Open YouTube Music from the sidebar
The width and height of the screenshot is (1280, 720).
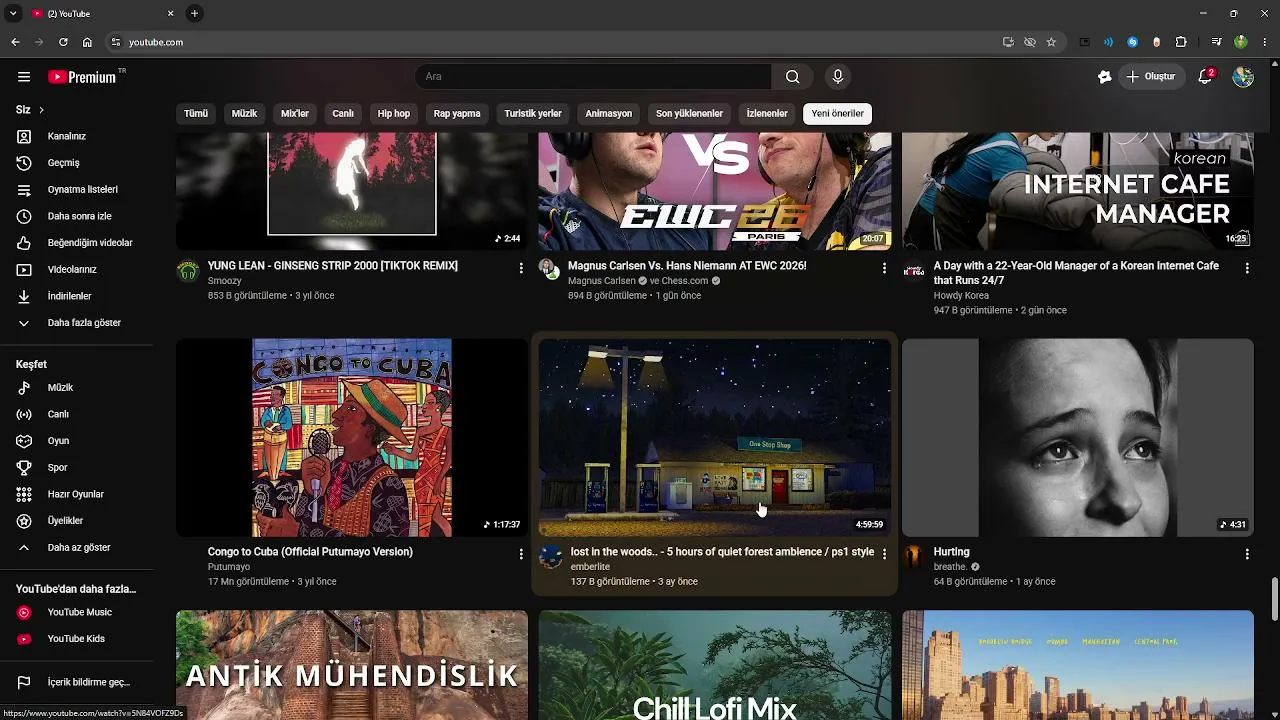click(77, 612)
